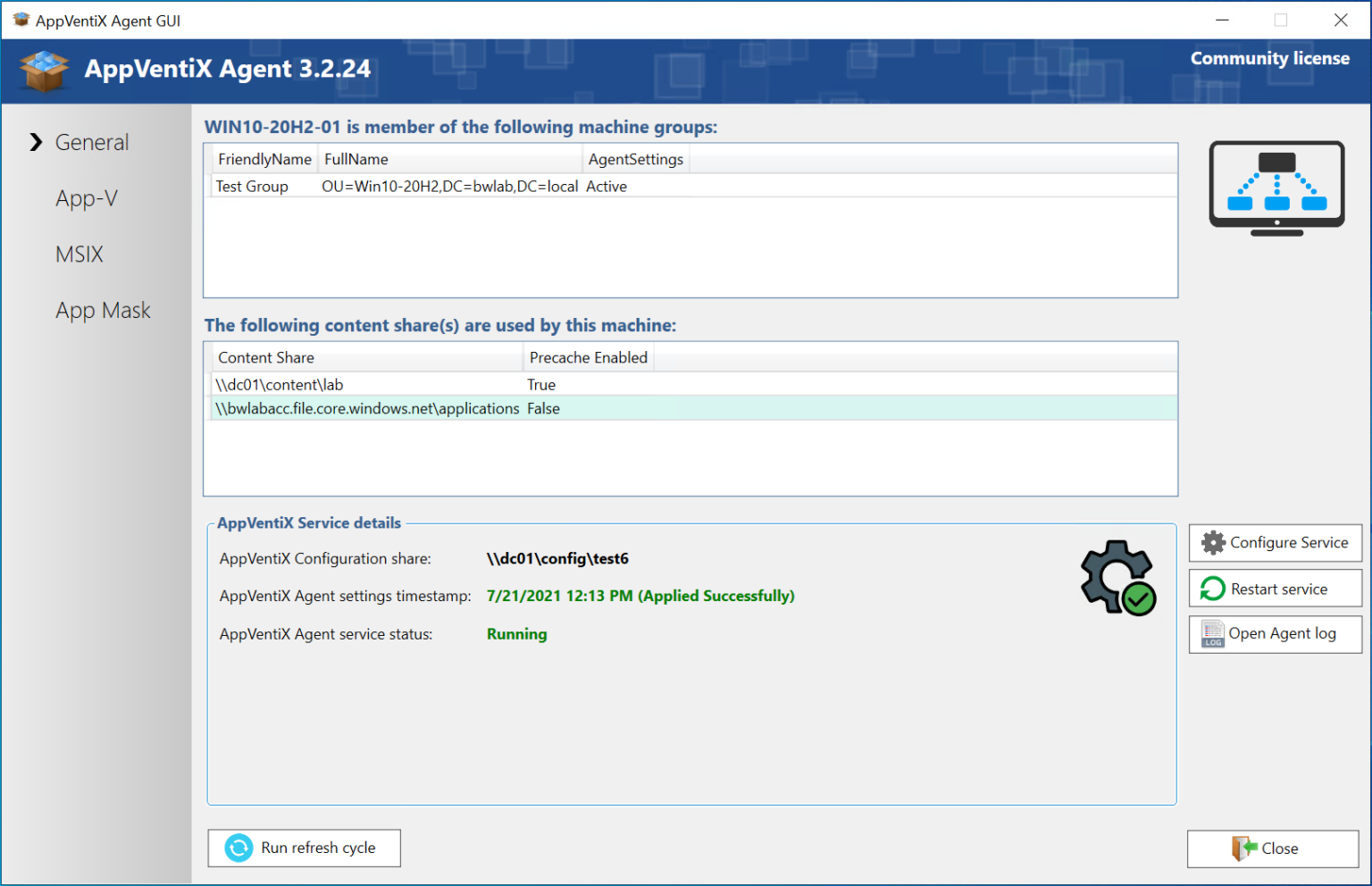Click the LOG icon on Open Agent log
Viewport: 1372px width, 886px height.
[x=1212, y=634]
